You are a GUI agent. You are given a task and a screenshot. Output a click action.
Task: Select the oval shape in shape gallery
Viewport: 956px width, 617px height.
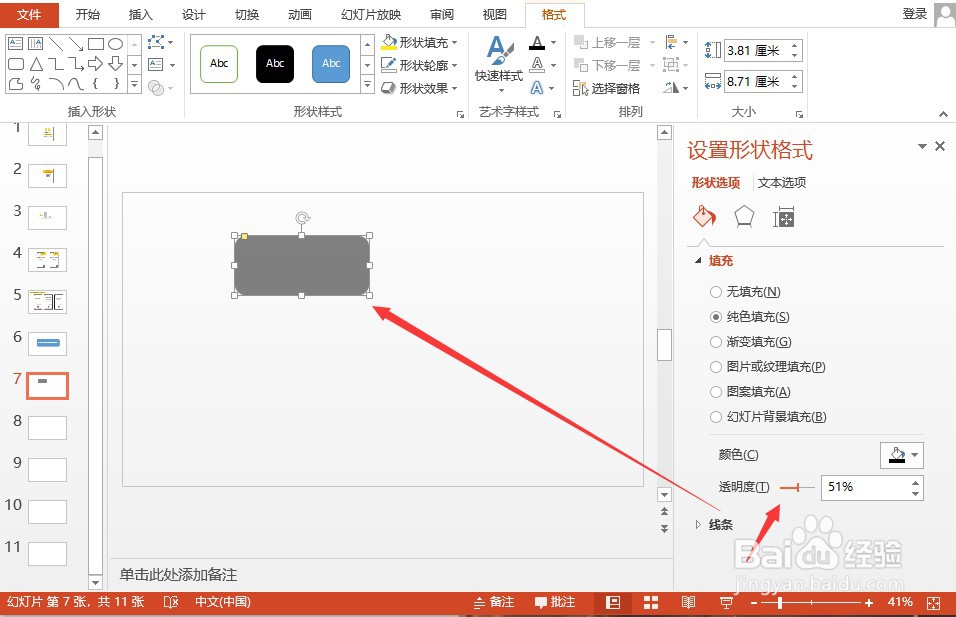[x=115, y=44]
